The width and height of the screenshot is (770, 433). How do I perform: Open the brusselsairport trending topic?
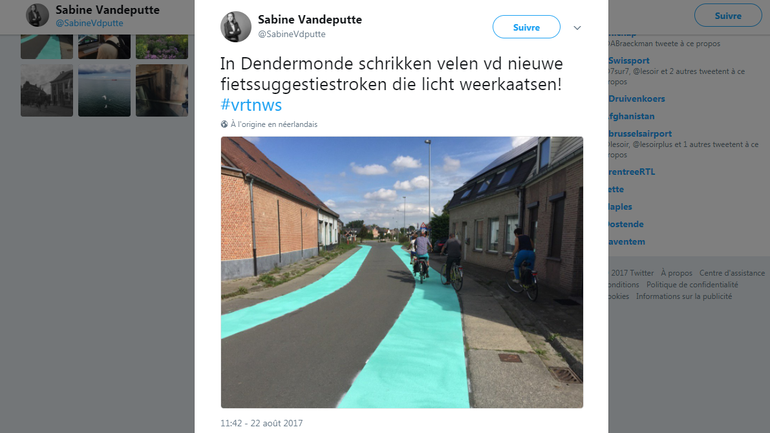640,134
